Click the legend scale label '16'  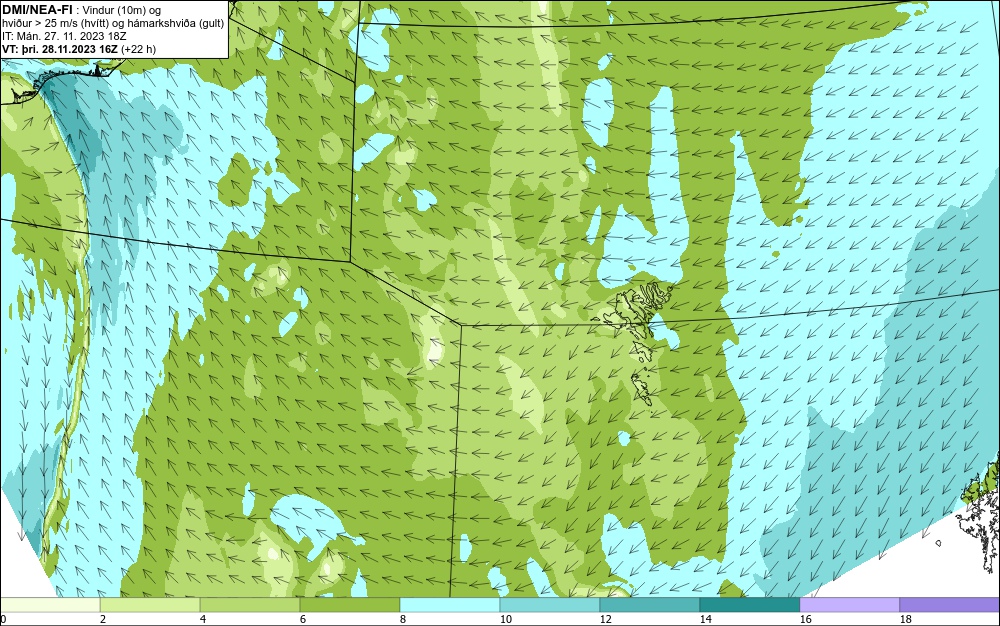805,619
